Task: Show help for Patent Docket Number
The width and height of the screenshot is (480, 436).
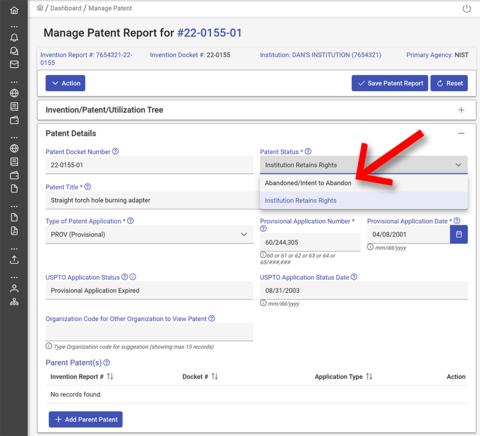Action: point(115,151)
